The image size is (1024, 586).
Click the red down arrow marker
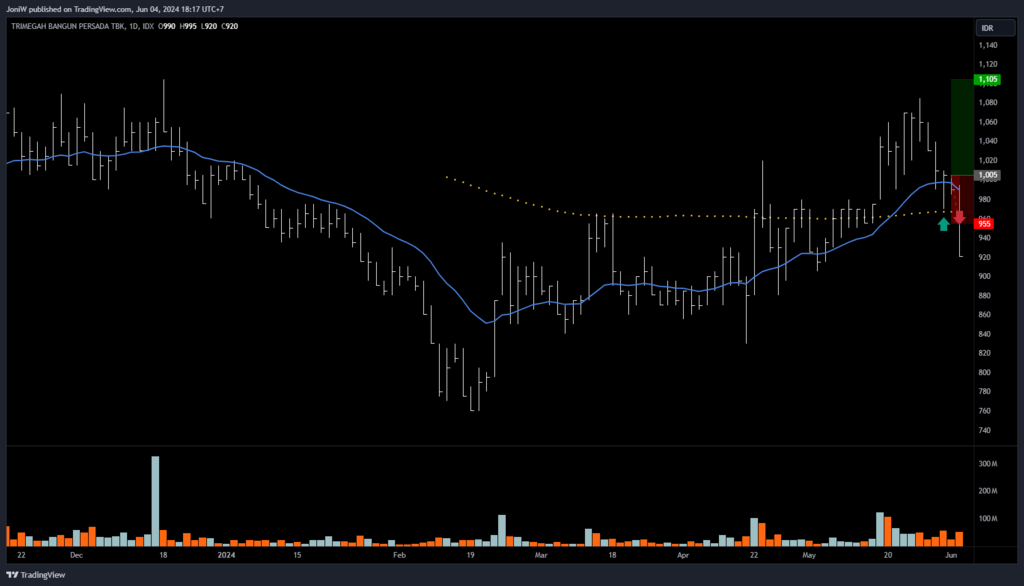point(959,217)
